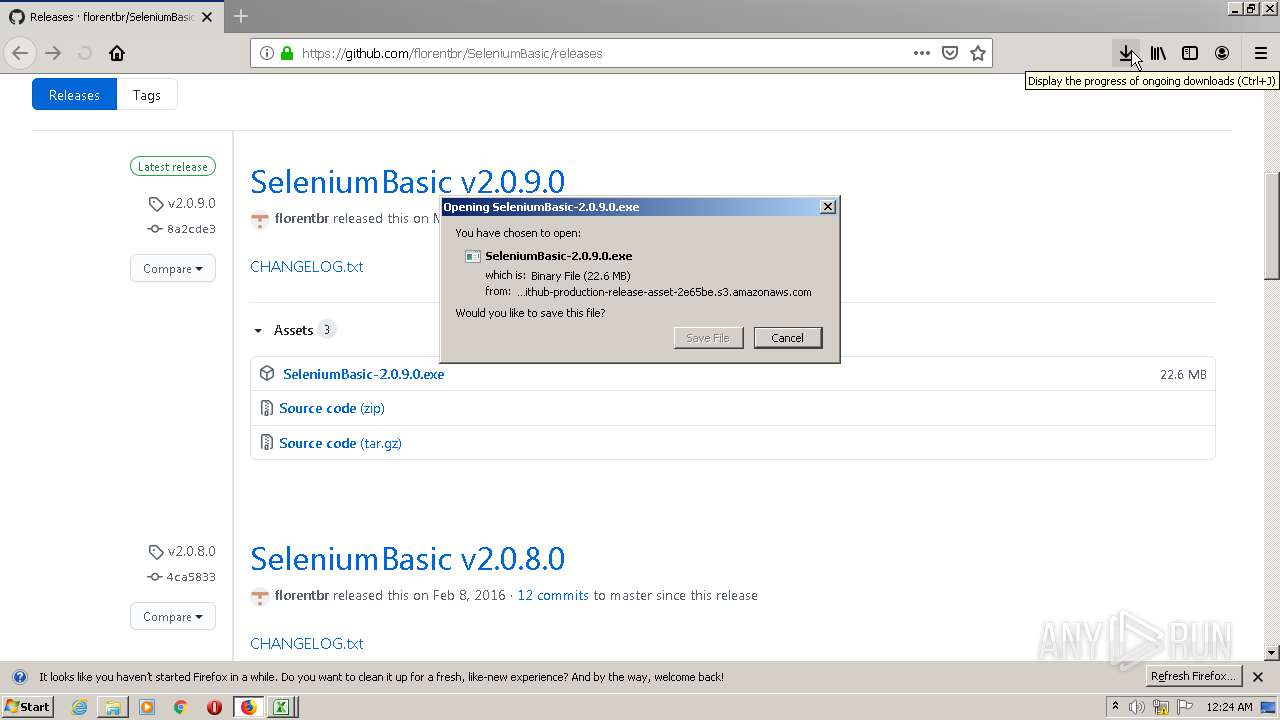Screen dimensions: 1280x720
Task: Click the page vertical scrollbar thumb
Action: click(x=1272, y=226)
